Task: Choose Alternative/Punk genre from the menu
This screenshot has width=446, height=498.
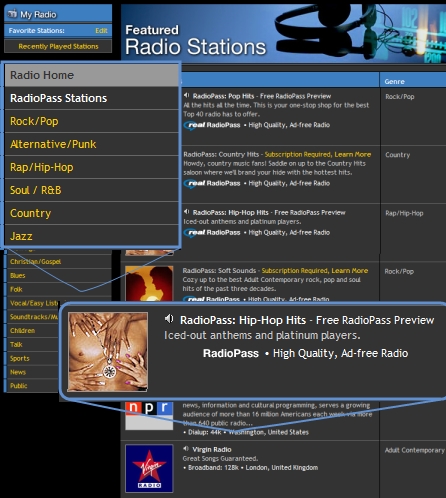Action: [92, 144]
